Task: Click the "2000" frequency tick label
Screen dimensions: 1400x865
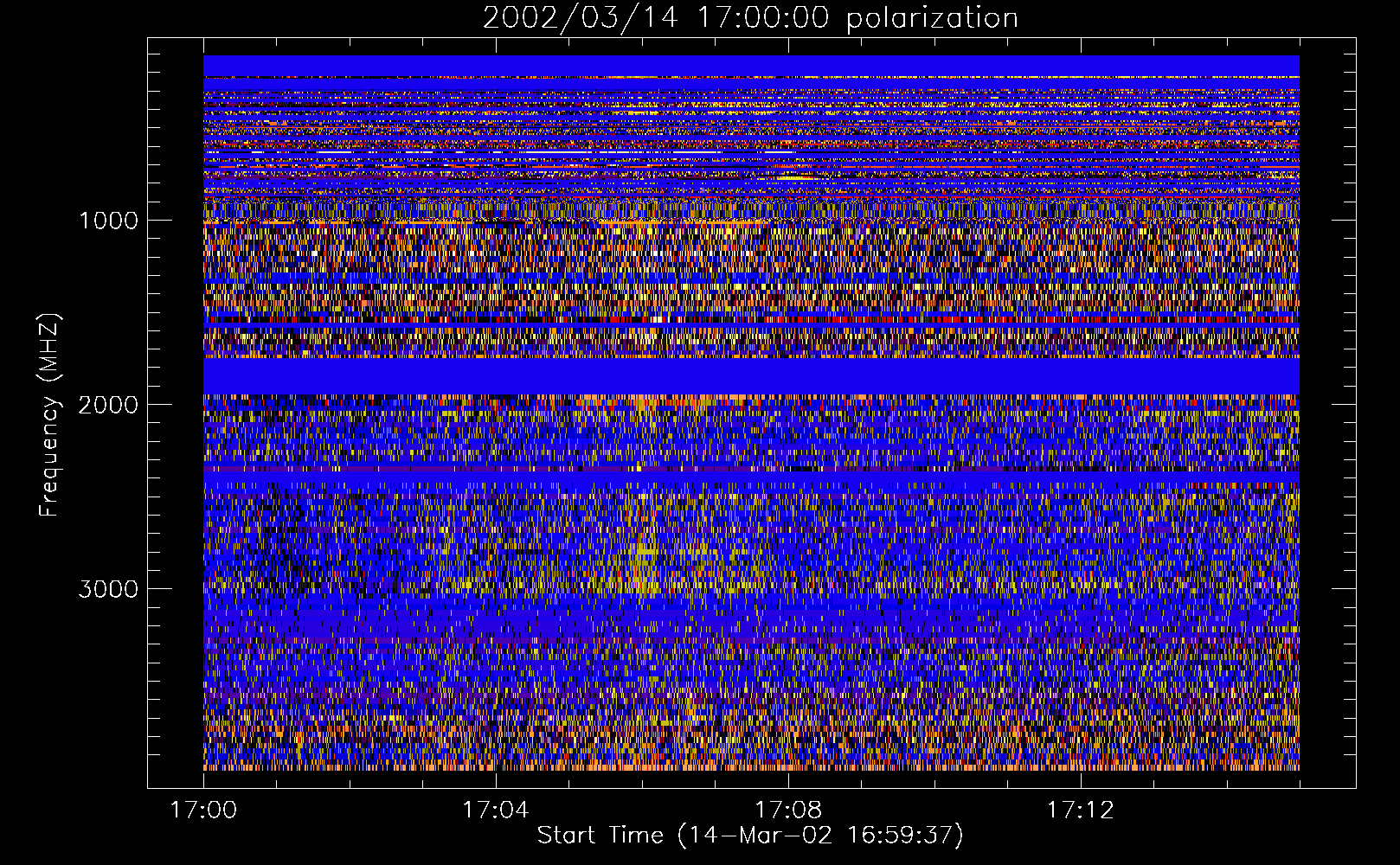Action: 108,405
